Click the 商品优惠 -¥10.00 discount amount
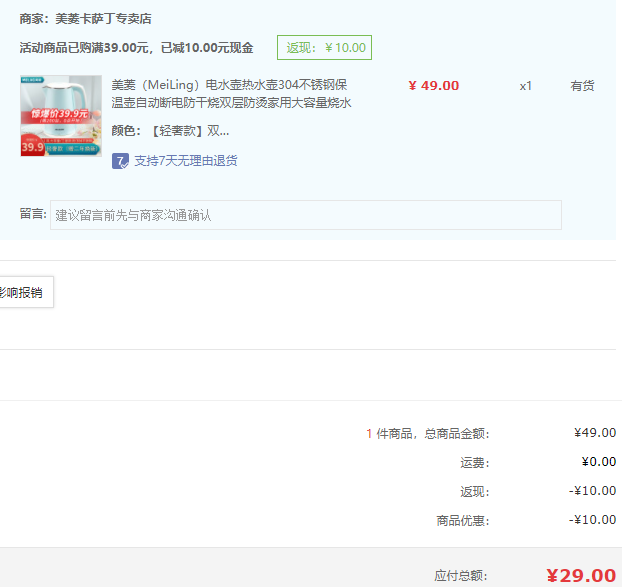This screenshot has width=622, height=587. point(593,520)
